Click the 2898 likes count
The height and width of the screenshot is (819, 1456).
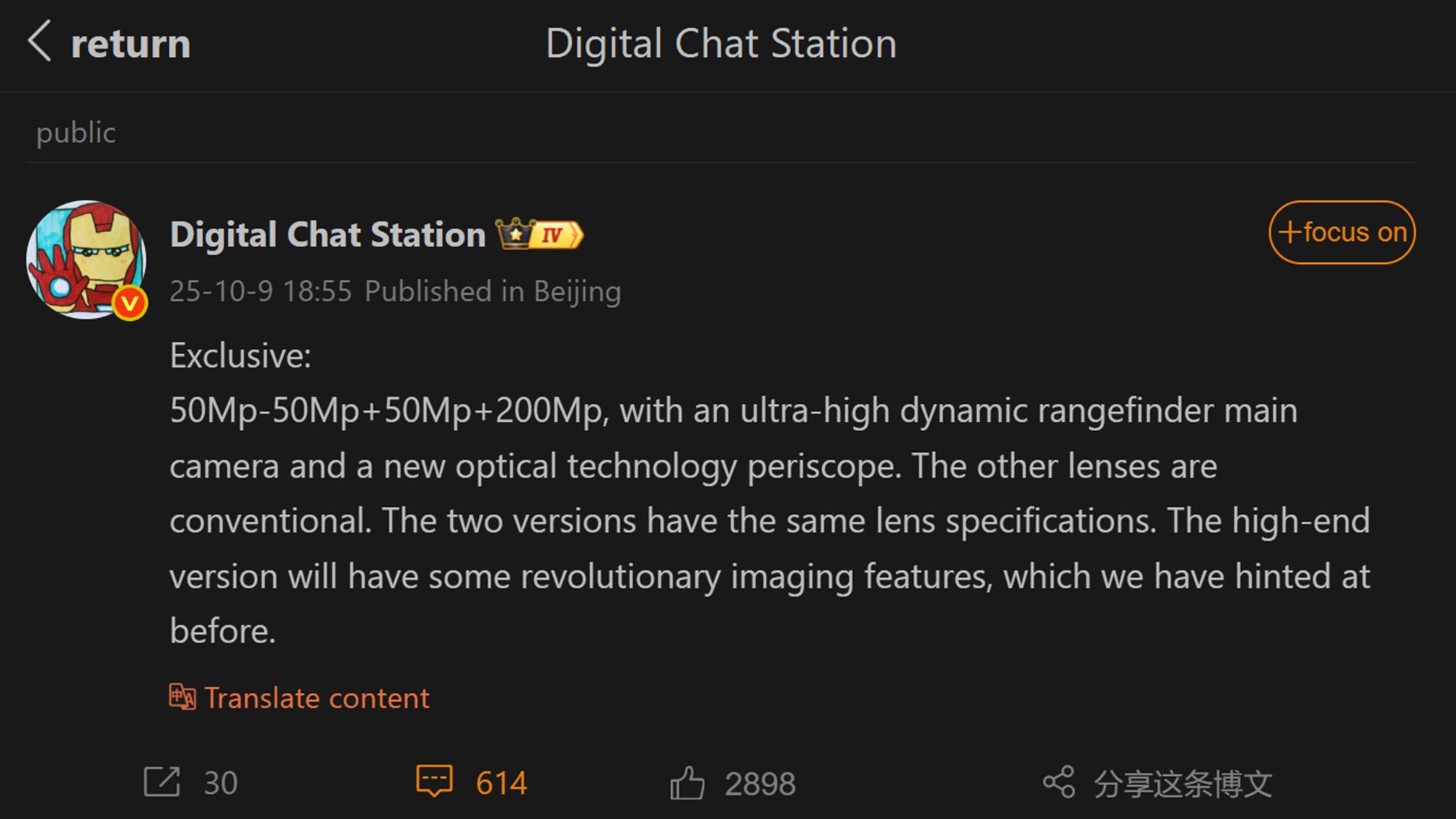[x=760, y=784]
